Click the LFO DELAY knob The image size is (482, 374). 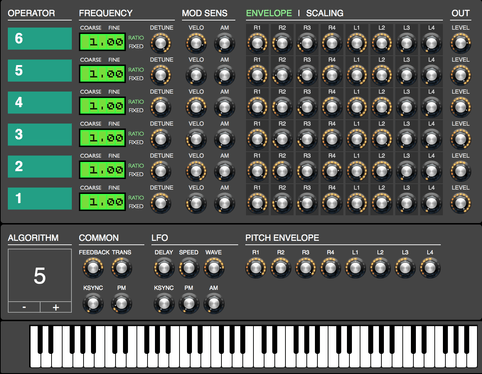click(164, 268)
